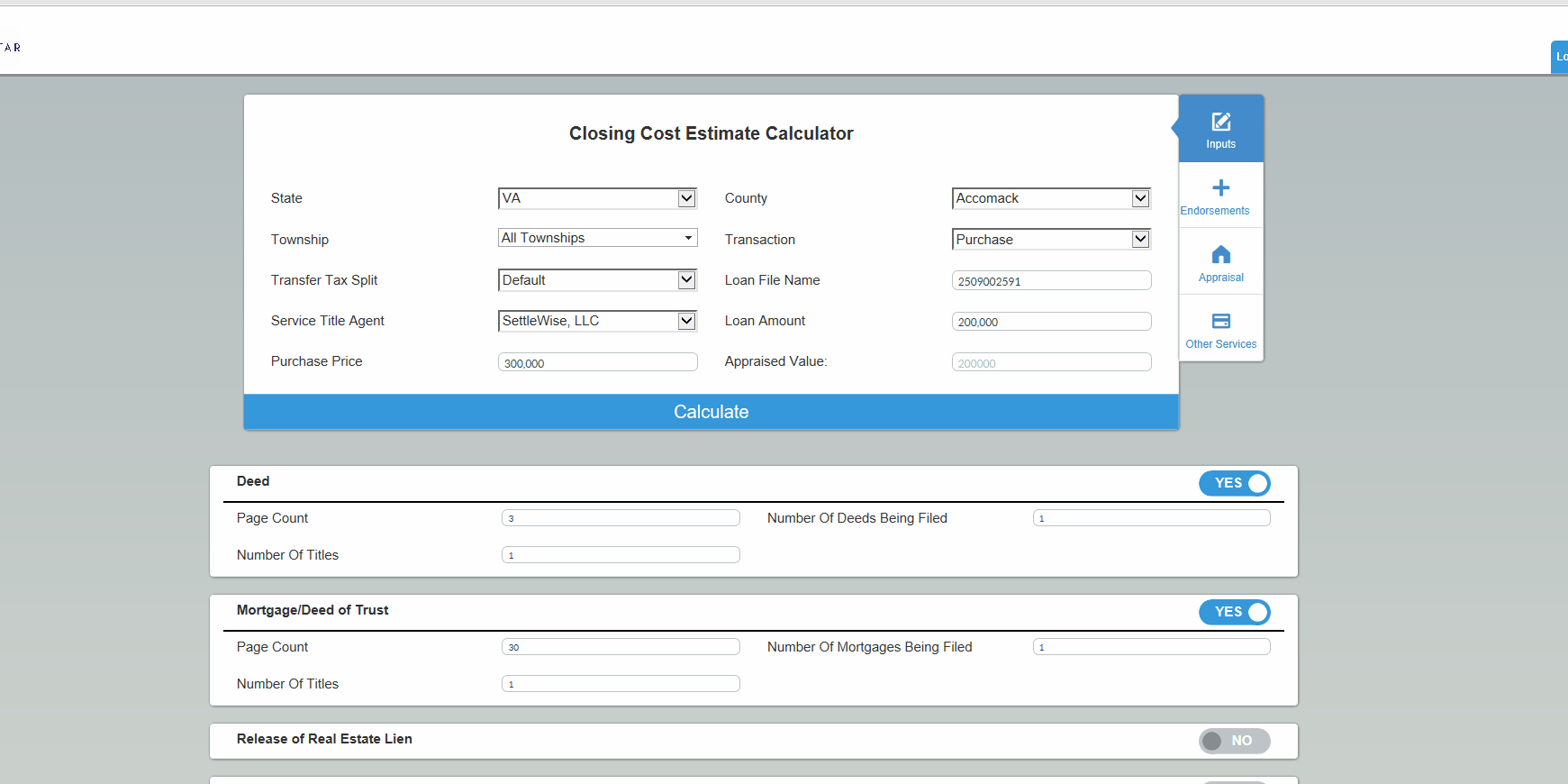Expand the All Townships dropdown
The width and height of the screenshot is (1568, 784).
(598, 238)
